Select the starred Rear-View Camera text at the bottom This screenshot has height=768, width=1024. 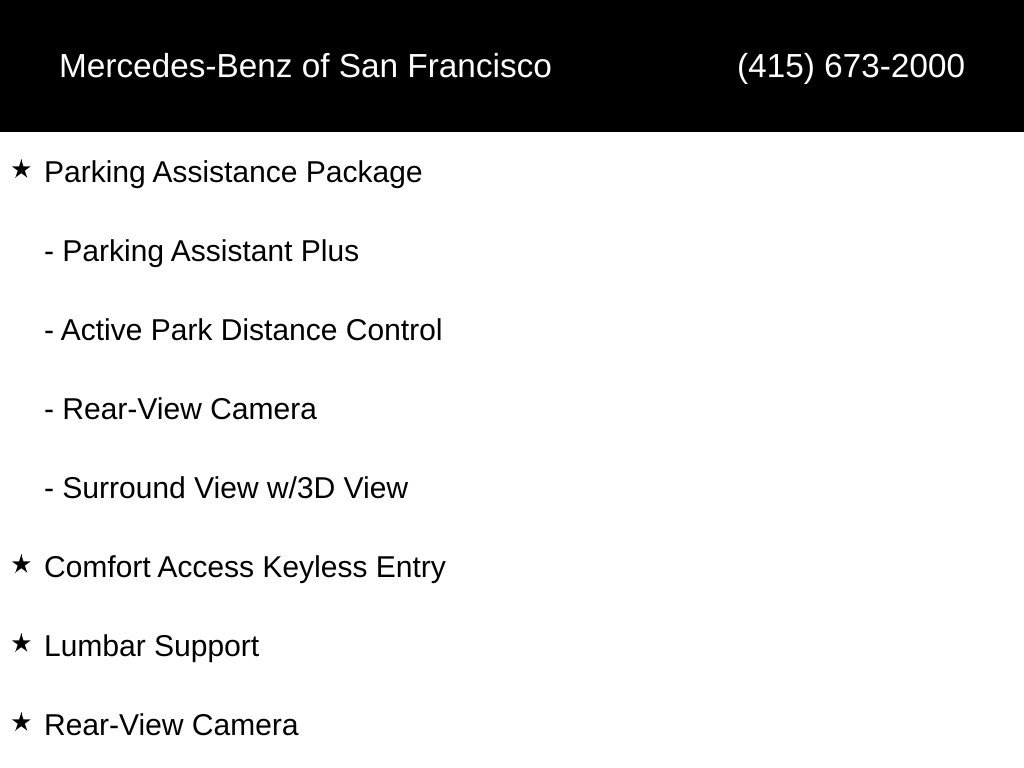(171, 725)
